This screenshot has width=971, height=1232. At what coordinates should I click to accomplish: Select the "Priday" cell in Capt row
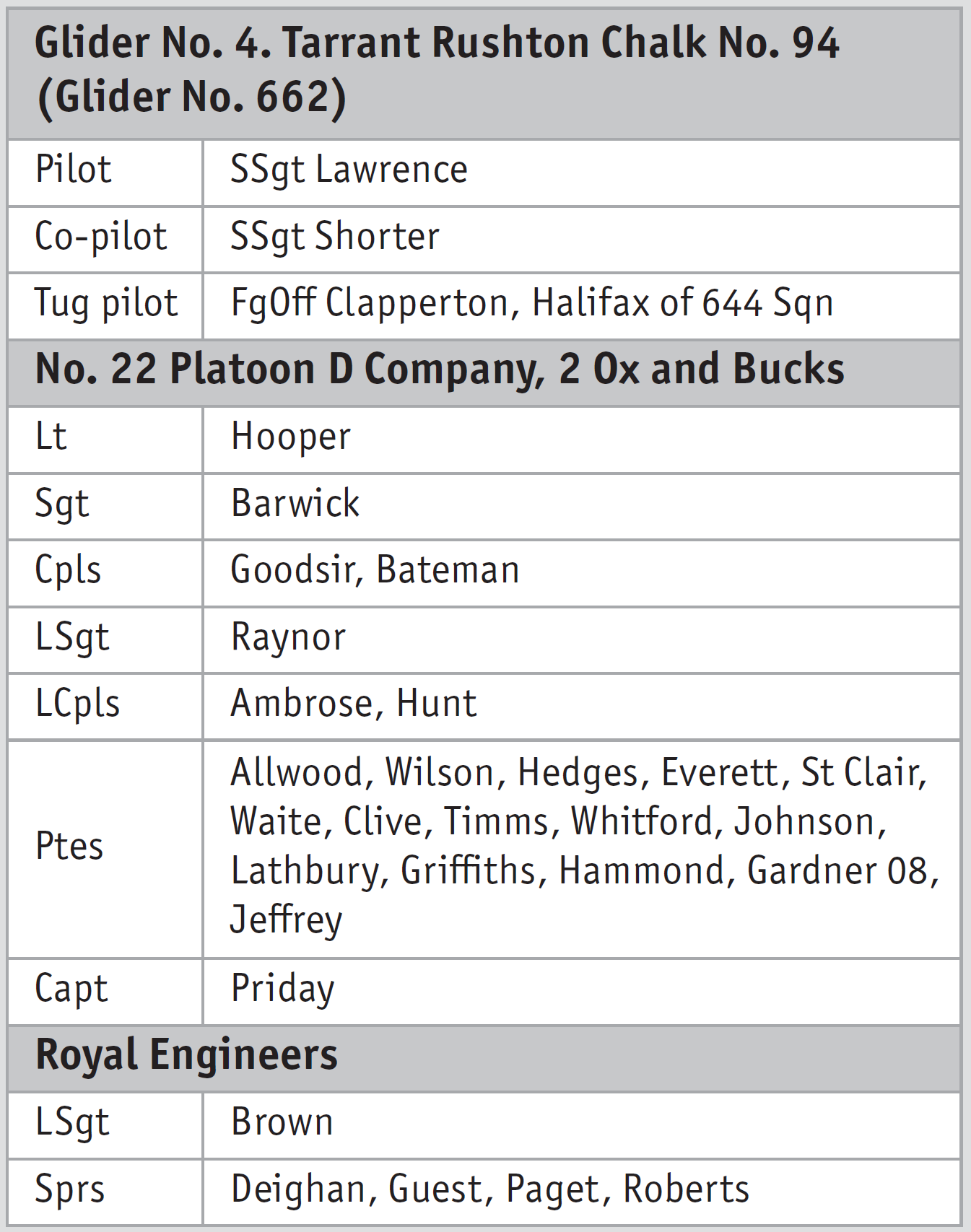(x=283, y=989)
